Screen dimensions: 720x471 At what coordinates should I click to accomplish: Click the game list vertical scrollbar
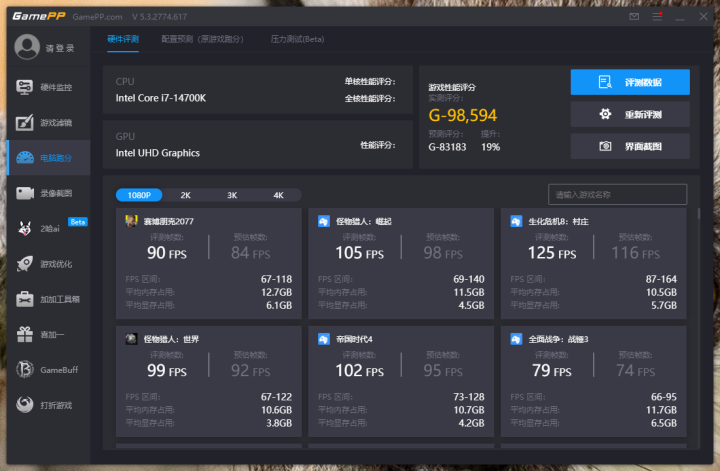[698, 214]
